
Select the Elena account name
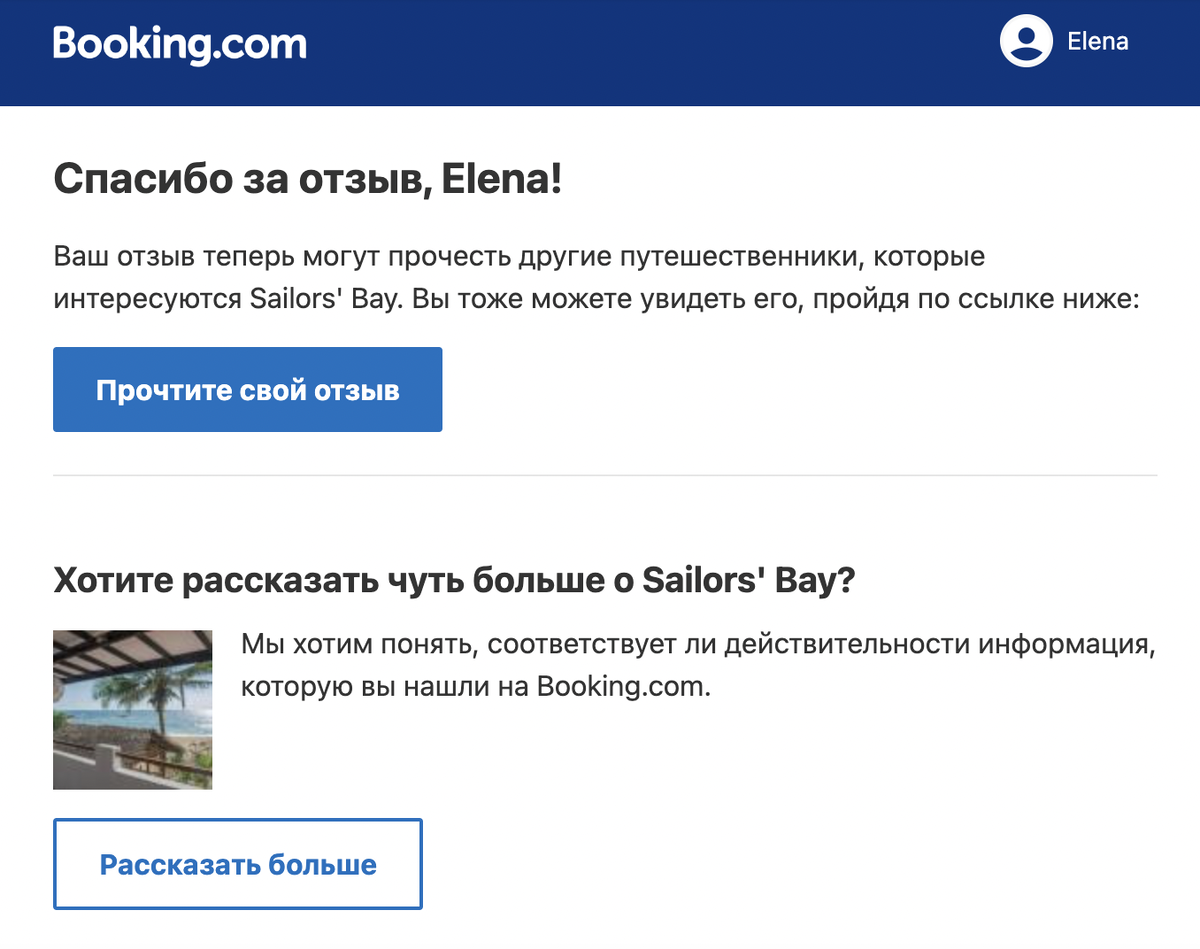click(x=1098, y=42)
